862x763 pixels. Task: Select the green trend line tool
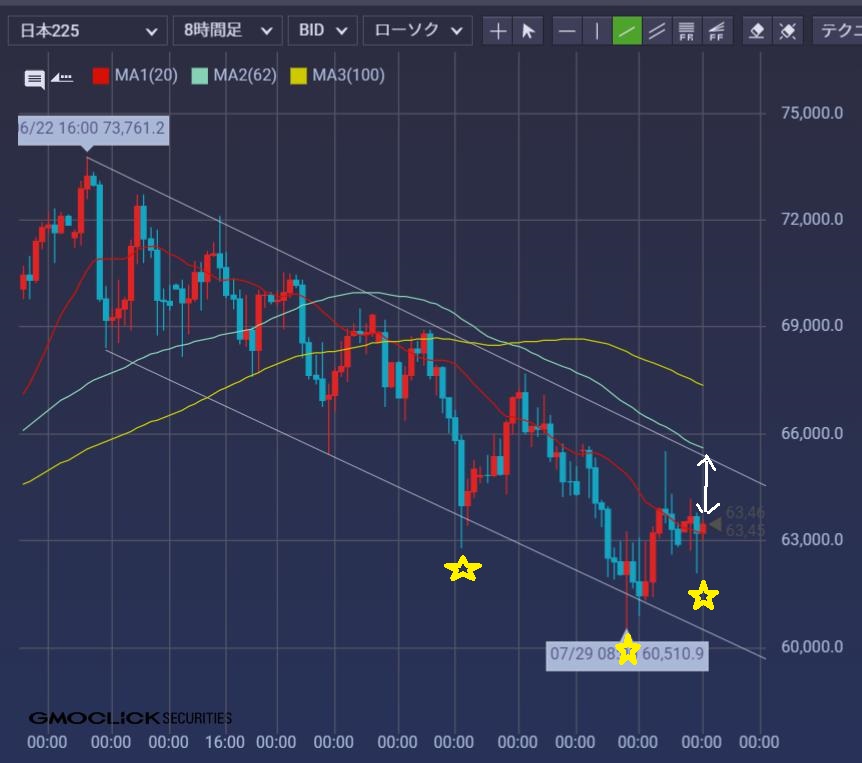tap(627, 31)
